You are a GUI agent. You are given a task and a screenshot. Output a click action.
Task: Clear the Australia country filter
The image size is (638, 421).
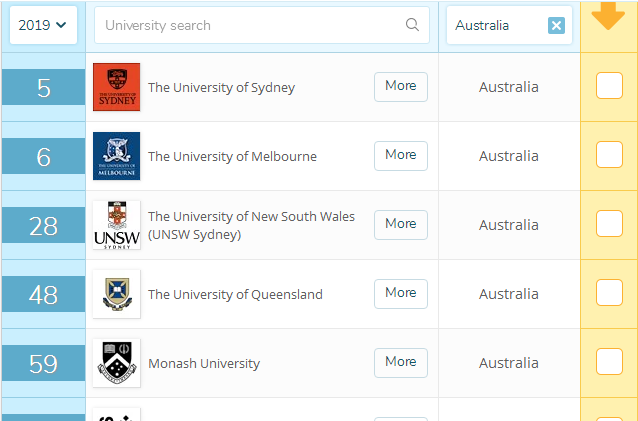[x=556, y=25]
